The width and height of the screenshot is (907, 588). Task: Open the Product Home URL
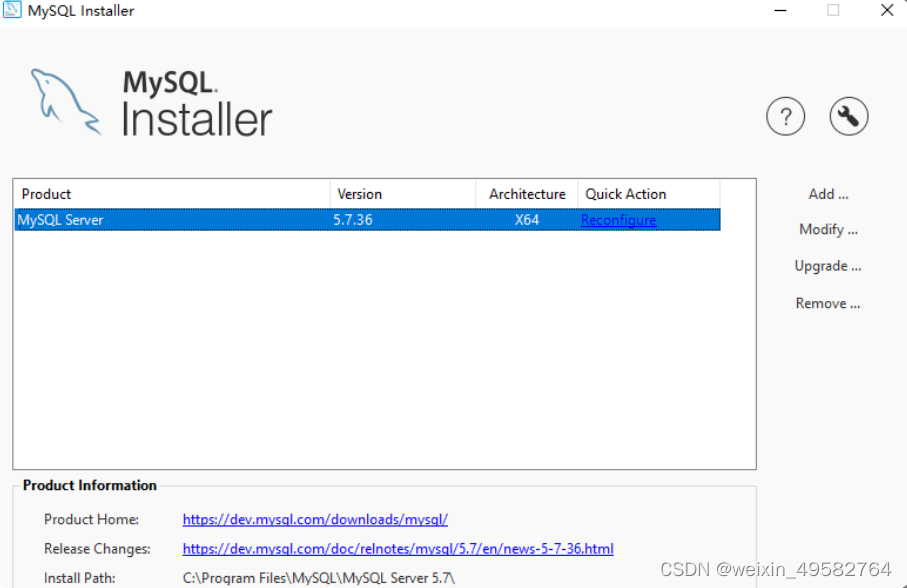pos(315,519)
